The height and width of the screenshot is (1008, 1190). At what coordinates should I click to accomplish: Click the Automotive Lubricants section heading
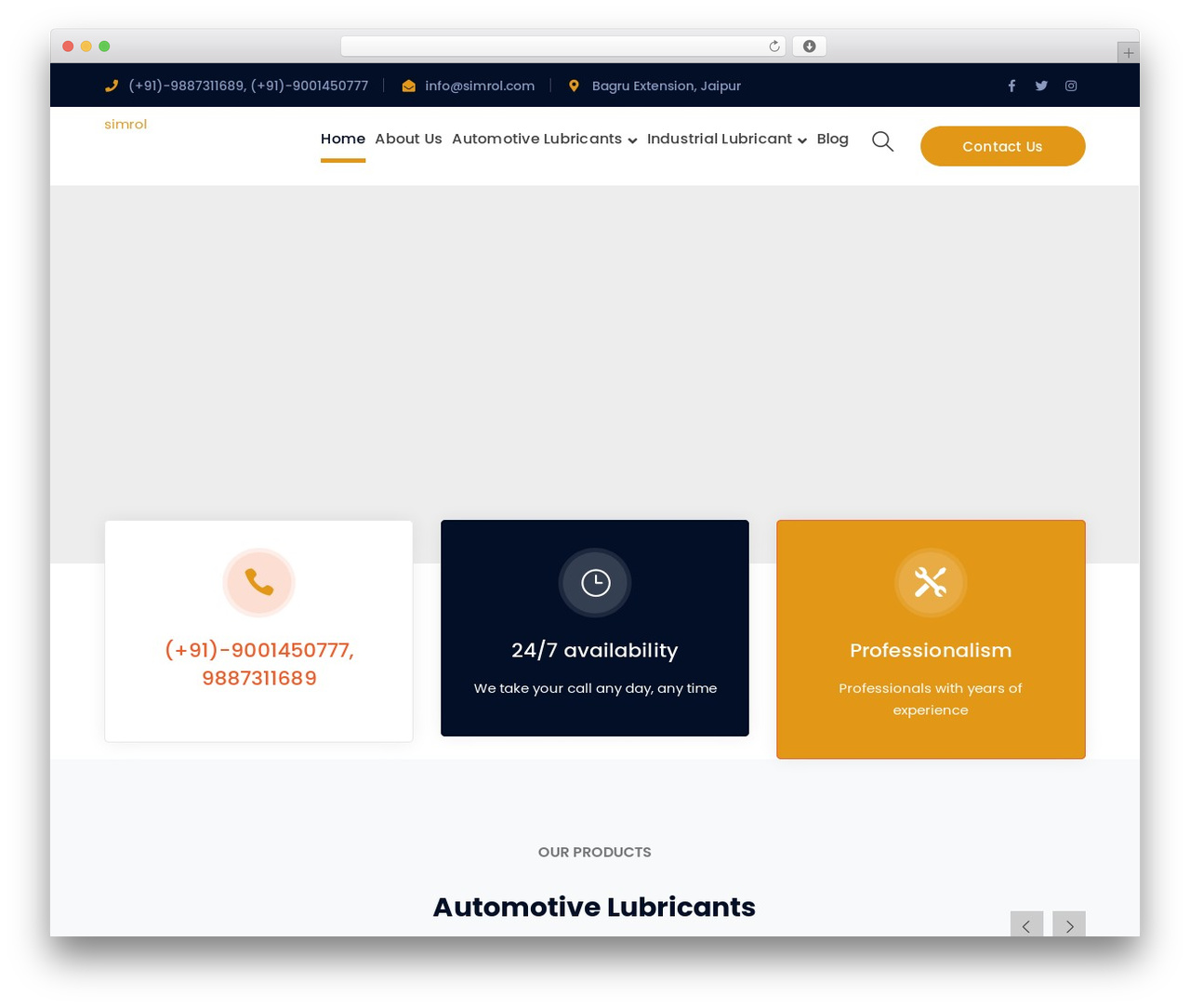594,907
